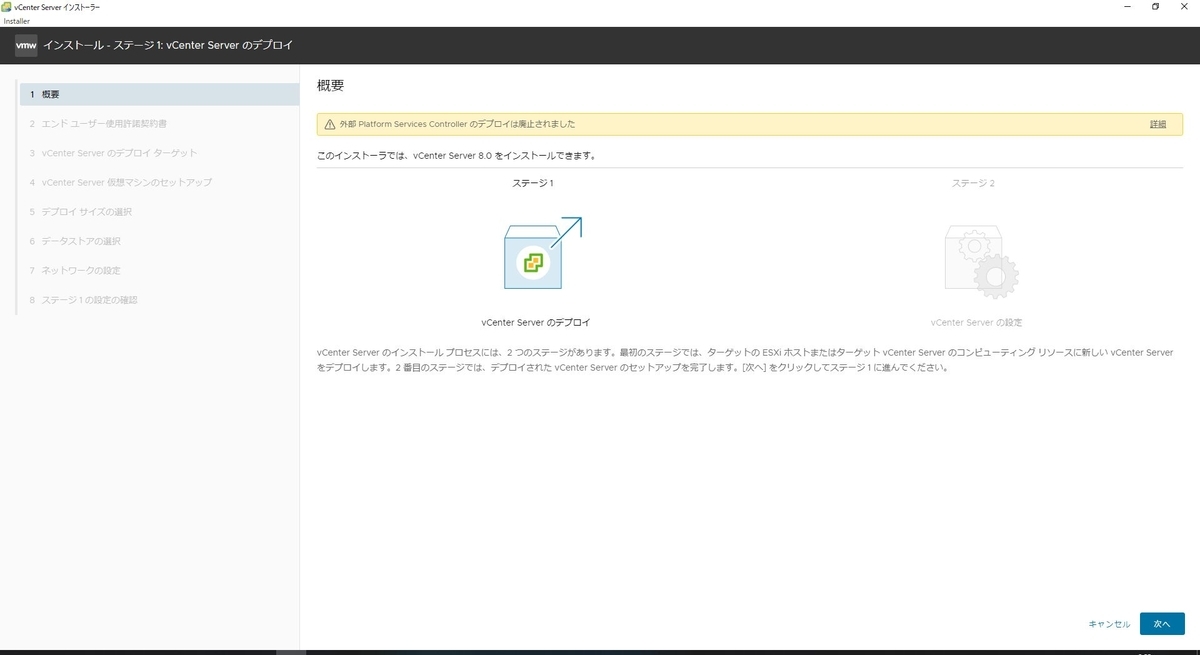The height and width of the screenshot is (655, 1200).
Task: Click the vCenter Server のデプロイ caption under icon
Action: (536, 323)
